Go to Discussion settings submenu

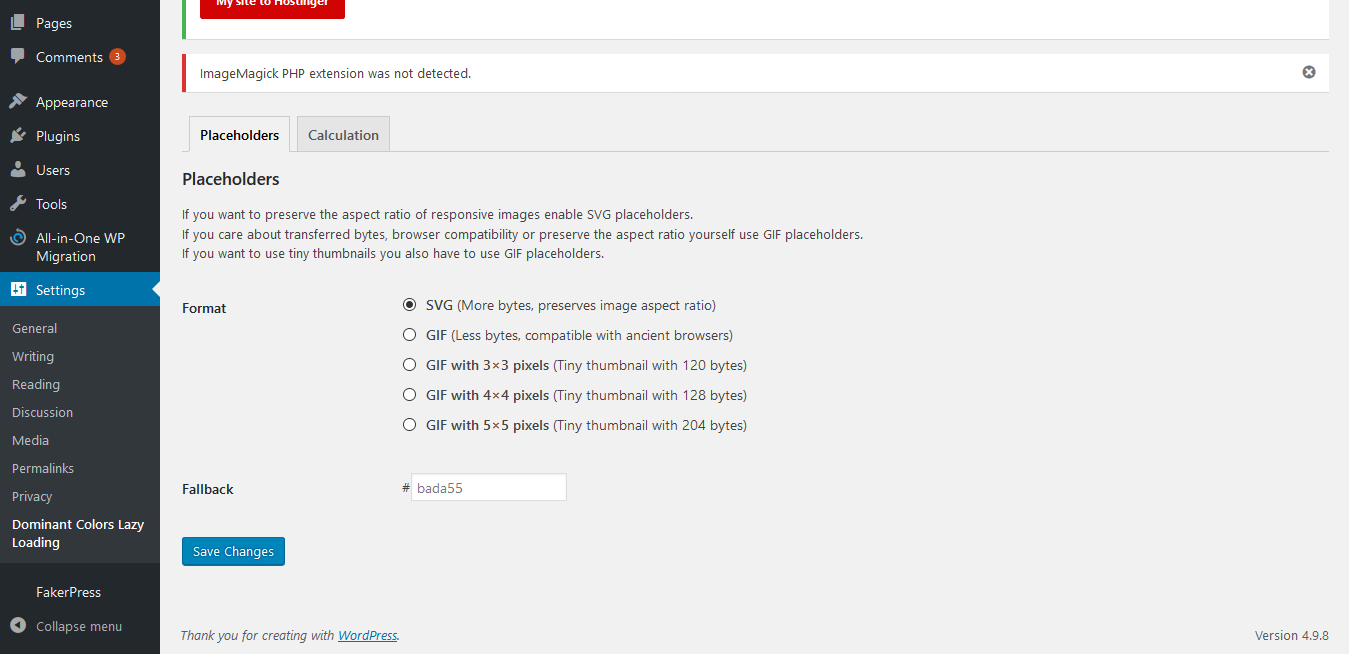(42, 412)
